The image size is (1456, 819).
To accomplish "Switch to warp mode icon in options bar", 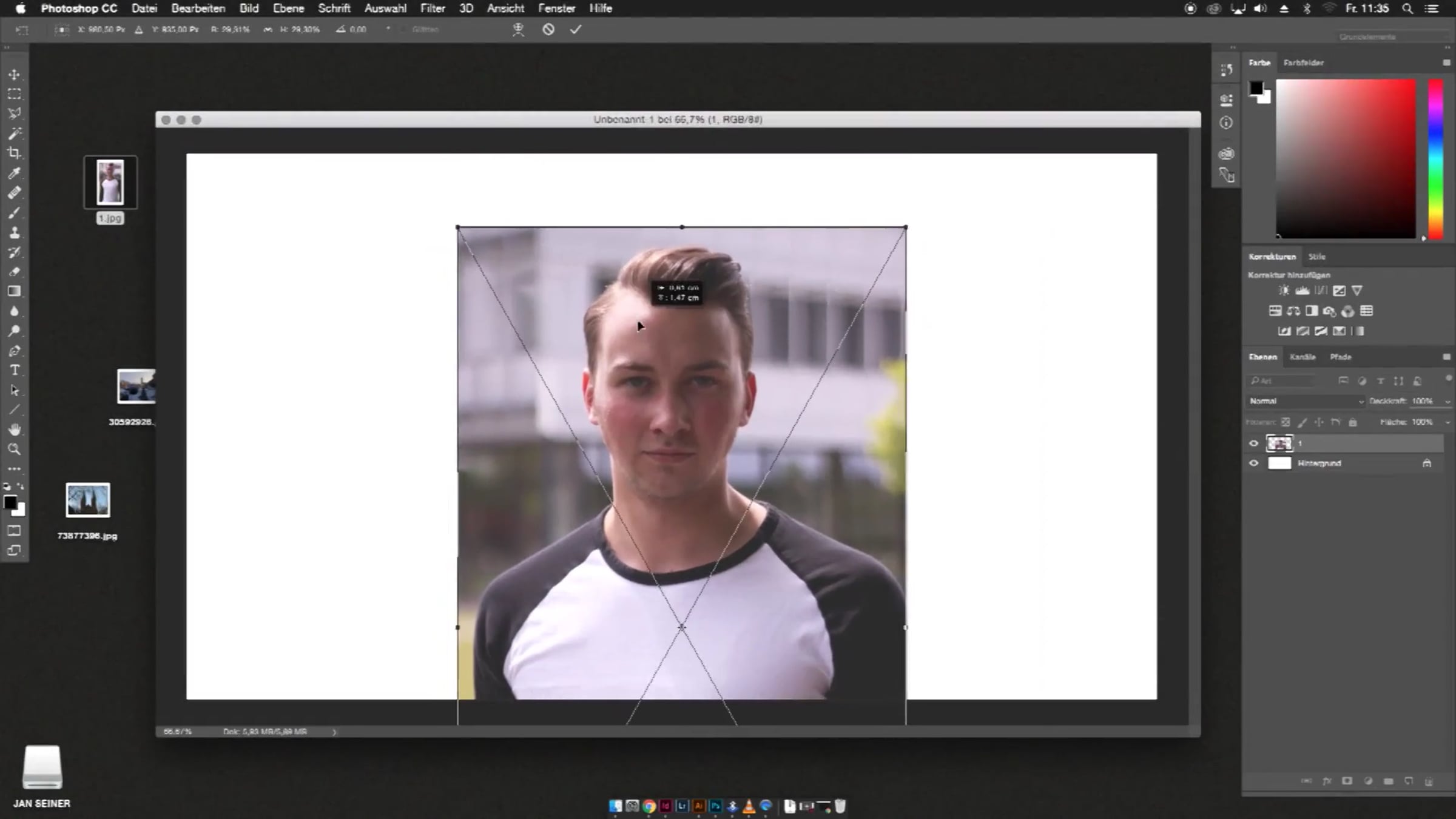I will click(518, 29).
